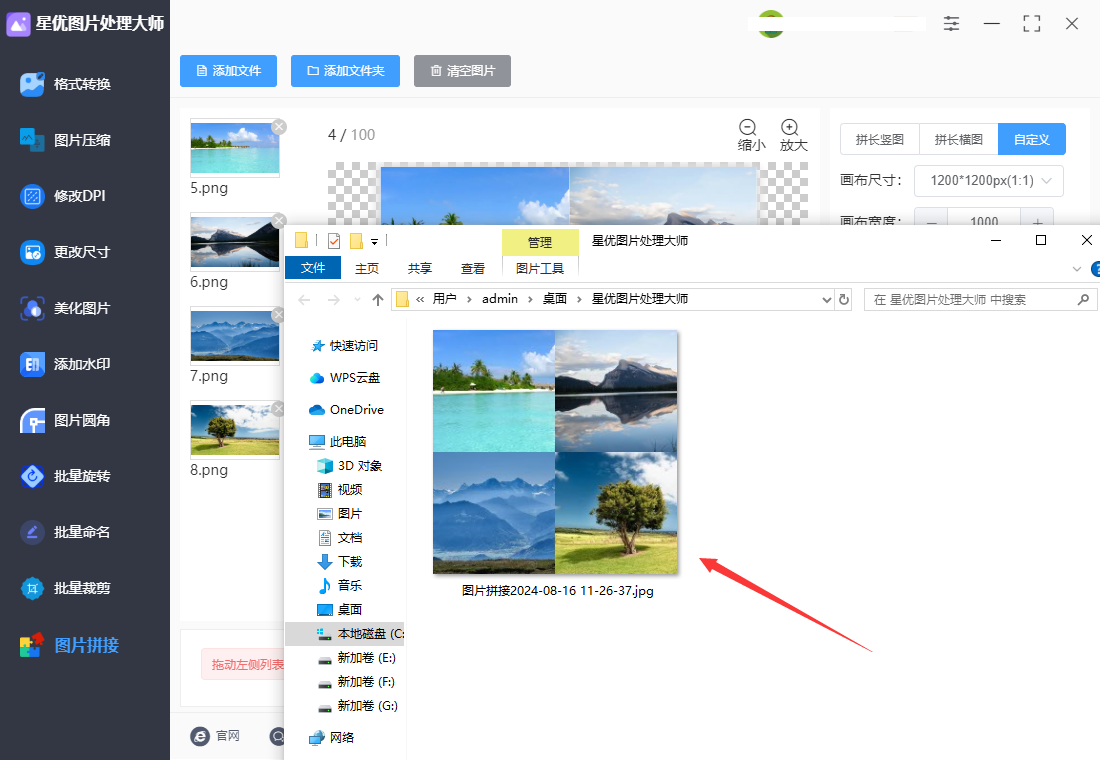Toggle fullscreen icon in app title bar
This screenshot has height=760, width=1100.
1031,23
